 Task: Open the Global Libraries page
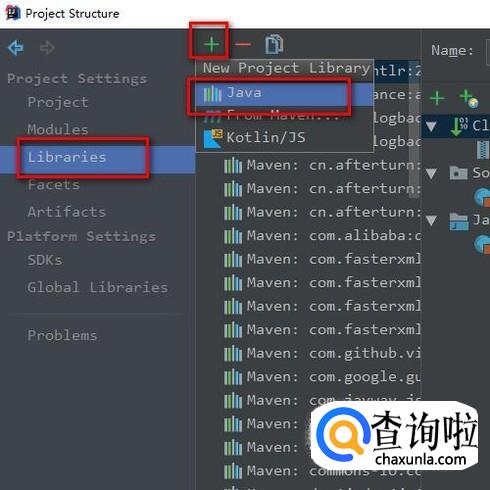click(98, 287)
